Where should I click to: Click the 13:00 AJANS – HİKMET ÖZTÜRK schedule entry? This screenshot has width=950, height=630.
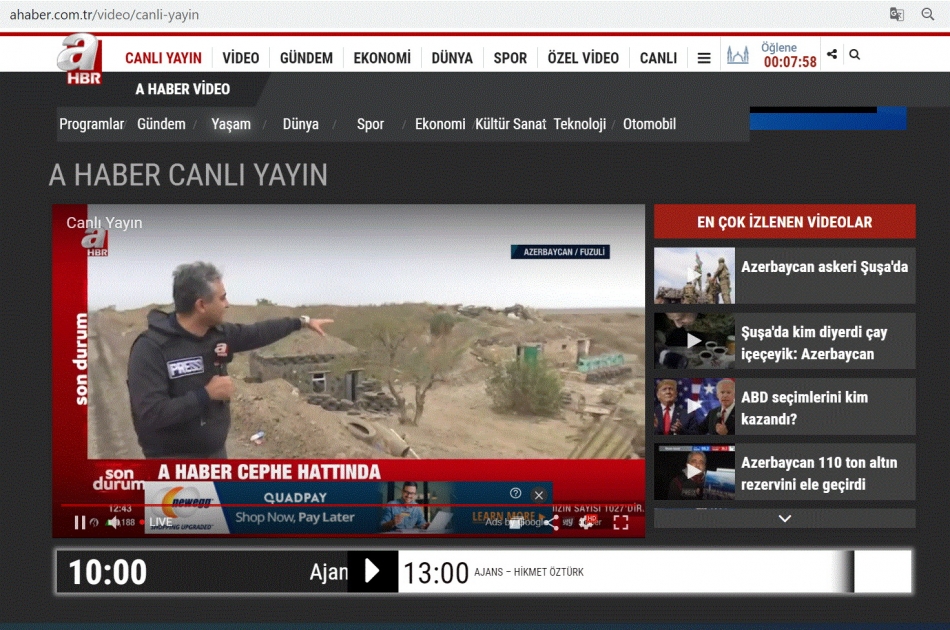494,572
